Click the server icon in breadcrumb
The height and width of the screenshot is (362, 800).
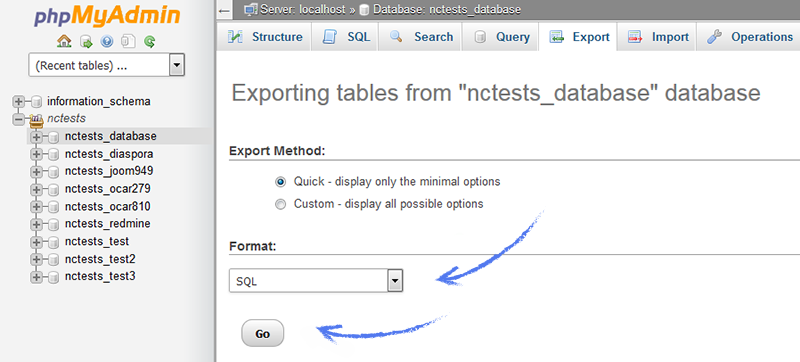[251, 9]
